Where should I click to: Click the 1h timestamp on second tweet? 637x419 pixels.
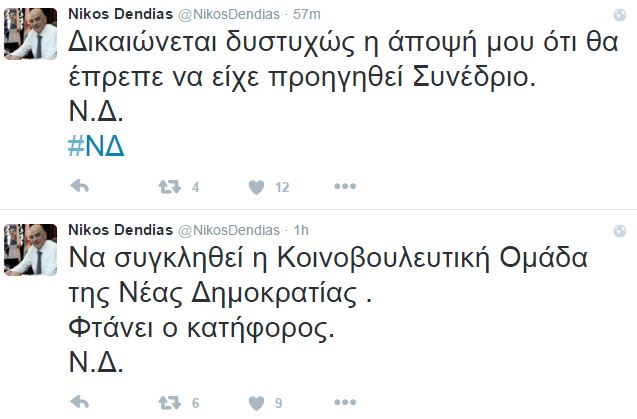[300, 230]
